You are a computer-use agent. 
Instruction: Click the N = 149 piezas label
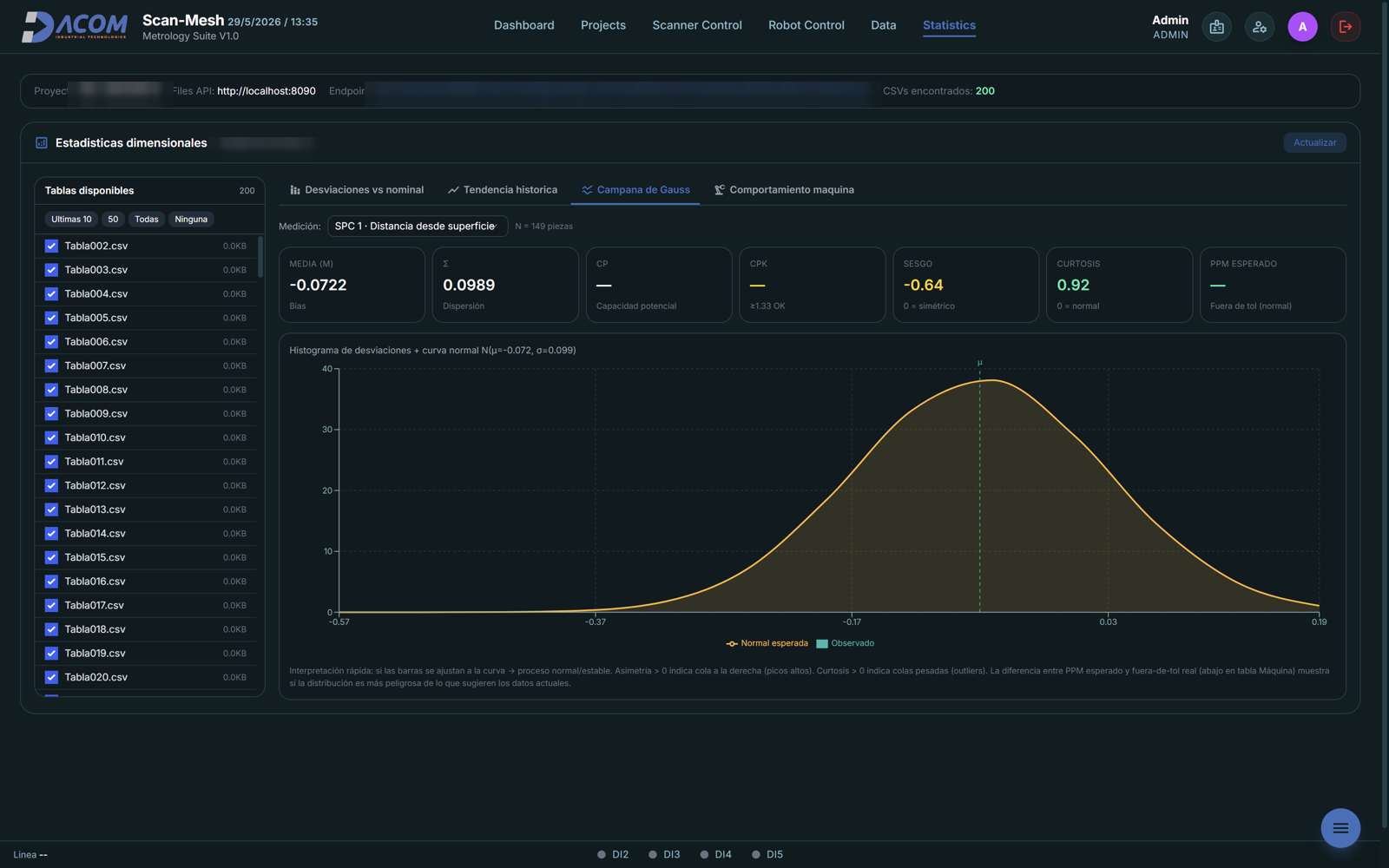(543, 227)
